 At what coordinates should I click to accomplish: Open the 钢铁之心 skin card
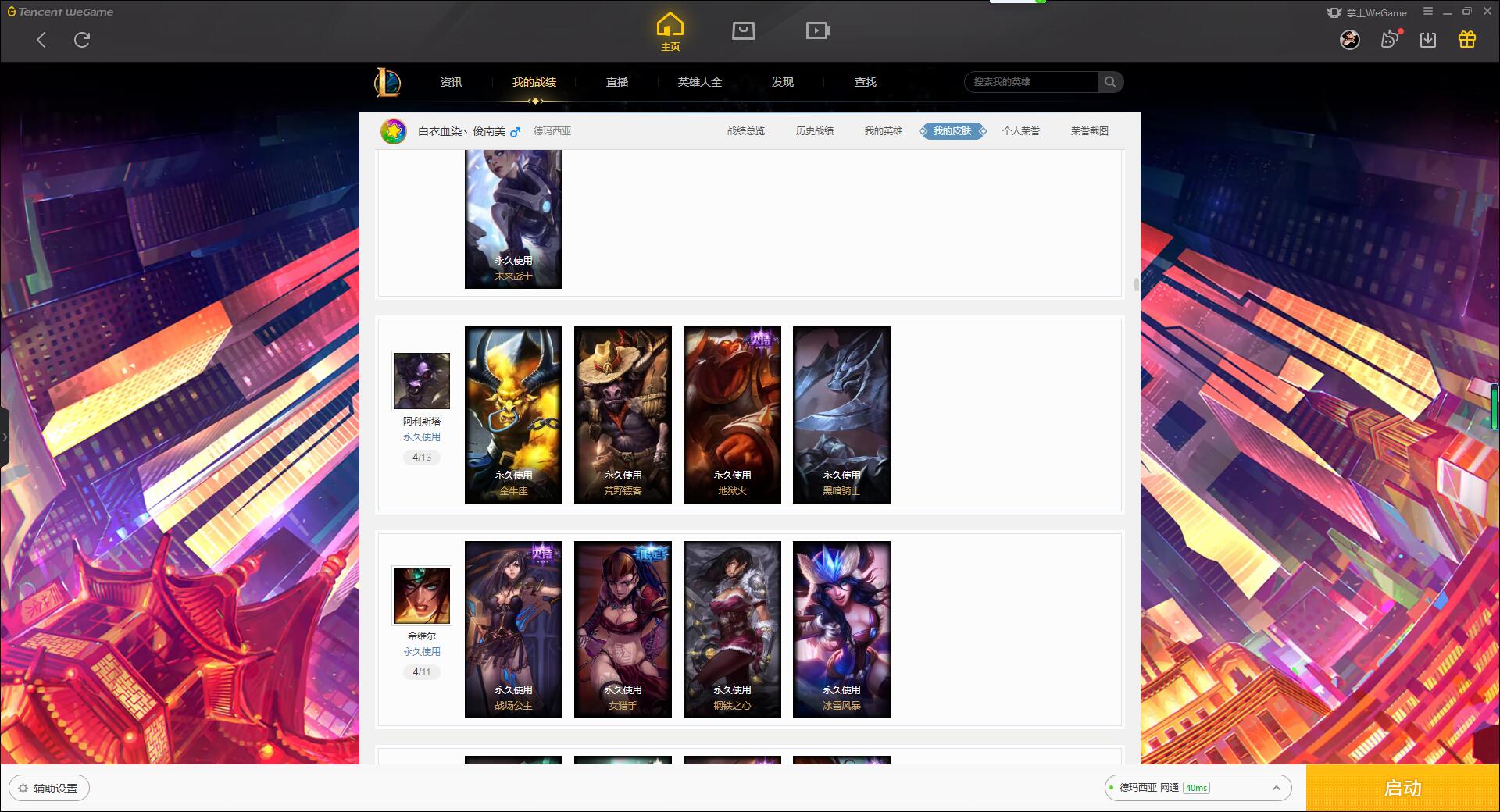pos(732,629)
